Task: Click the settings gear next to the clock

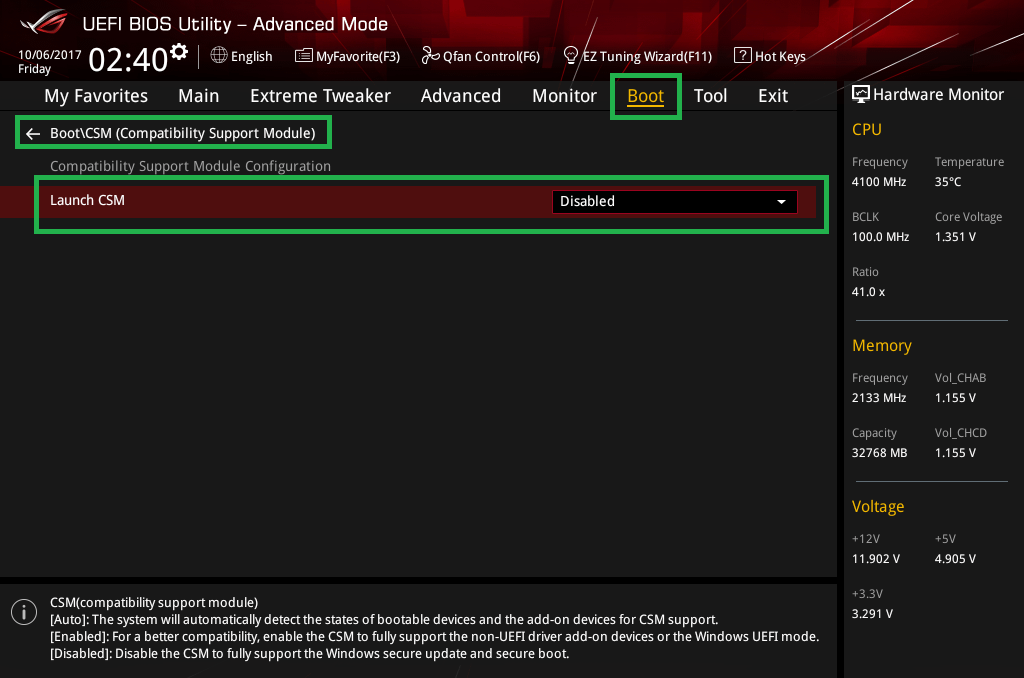Action: point(179,52)
